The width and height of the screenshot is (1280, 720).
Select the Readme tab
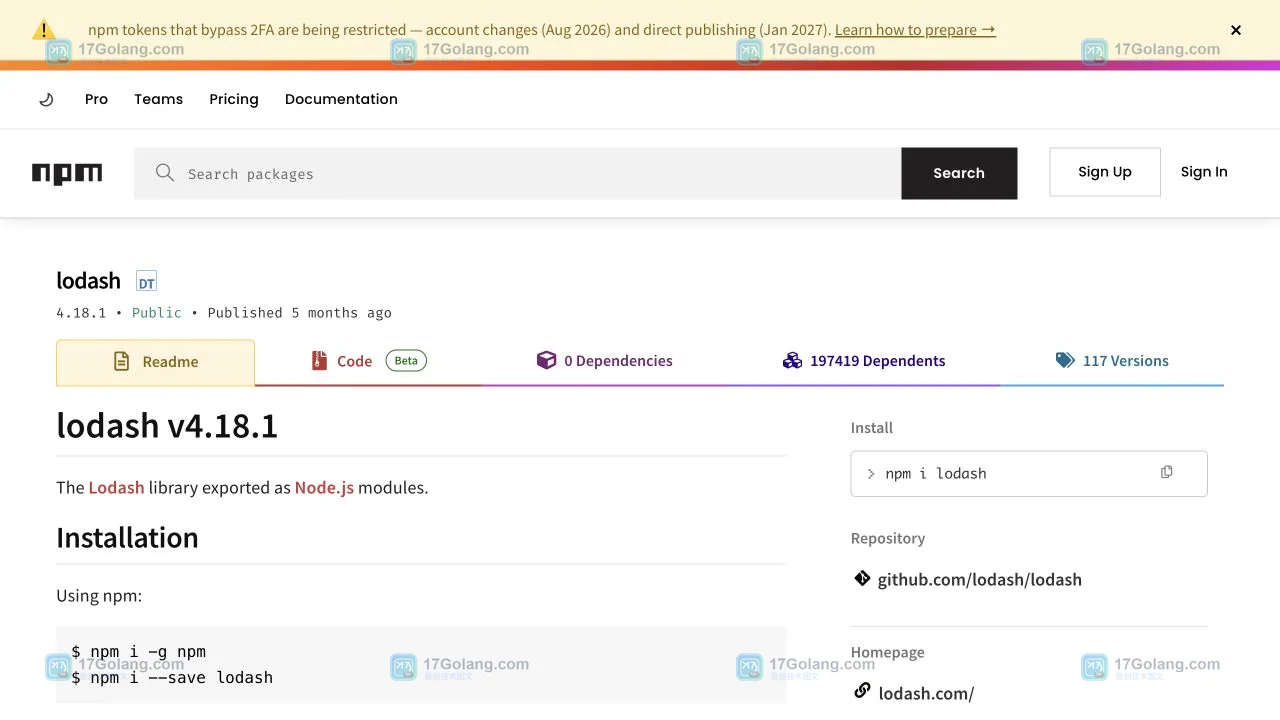155,362
